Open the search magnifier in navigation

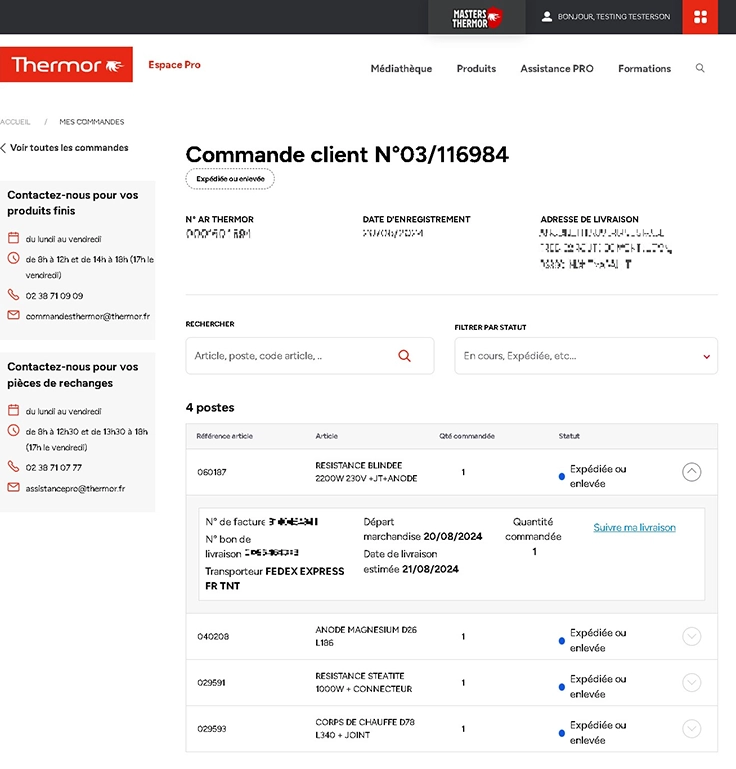pos(700,68)
